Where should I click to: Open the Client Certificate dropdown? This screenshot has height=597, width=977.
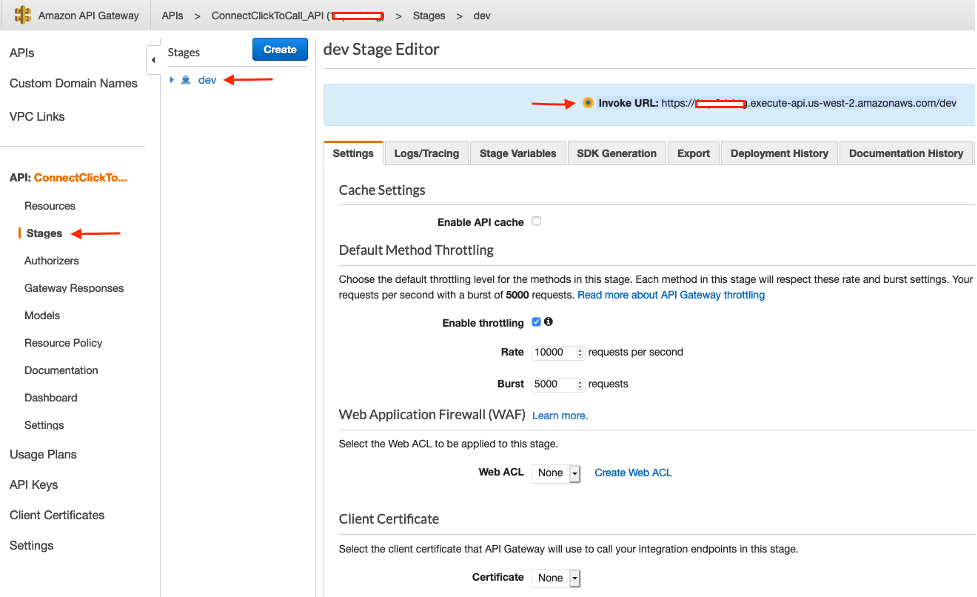pyautogui.click(x=556, y=578)
